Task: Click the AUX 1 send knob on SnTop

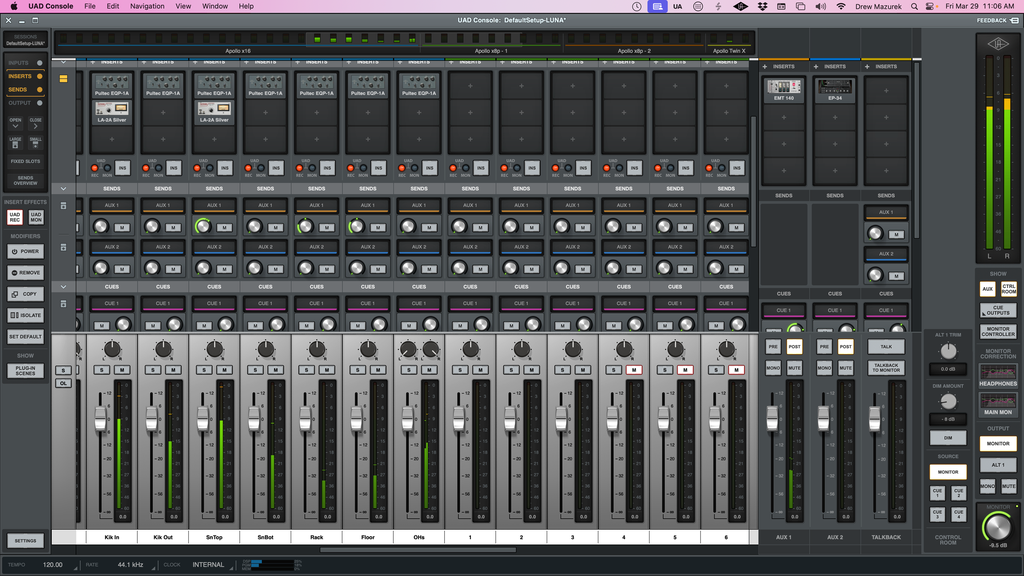Action: click(x=202, y=227)
